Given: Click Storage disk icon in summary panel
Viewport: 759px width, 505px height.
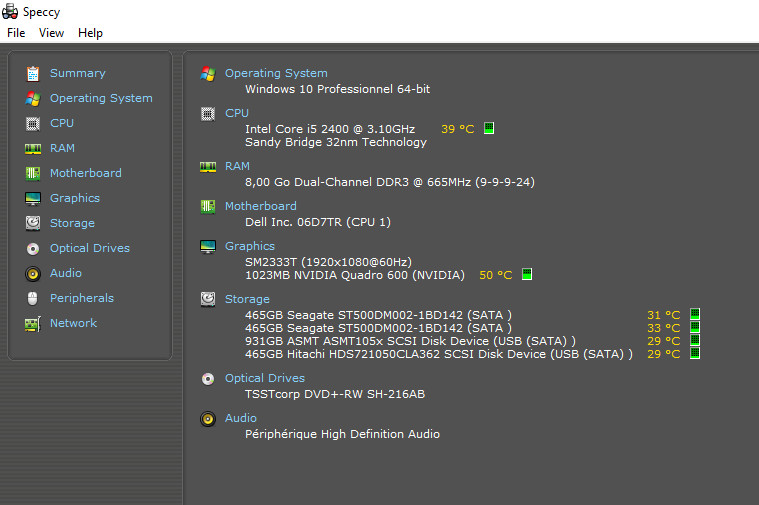Looking at the screenshot, I should click(208, 299).
